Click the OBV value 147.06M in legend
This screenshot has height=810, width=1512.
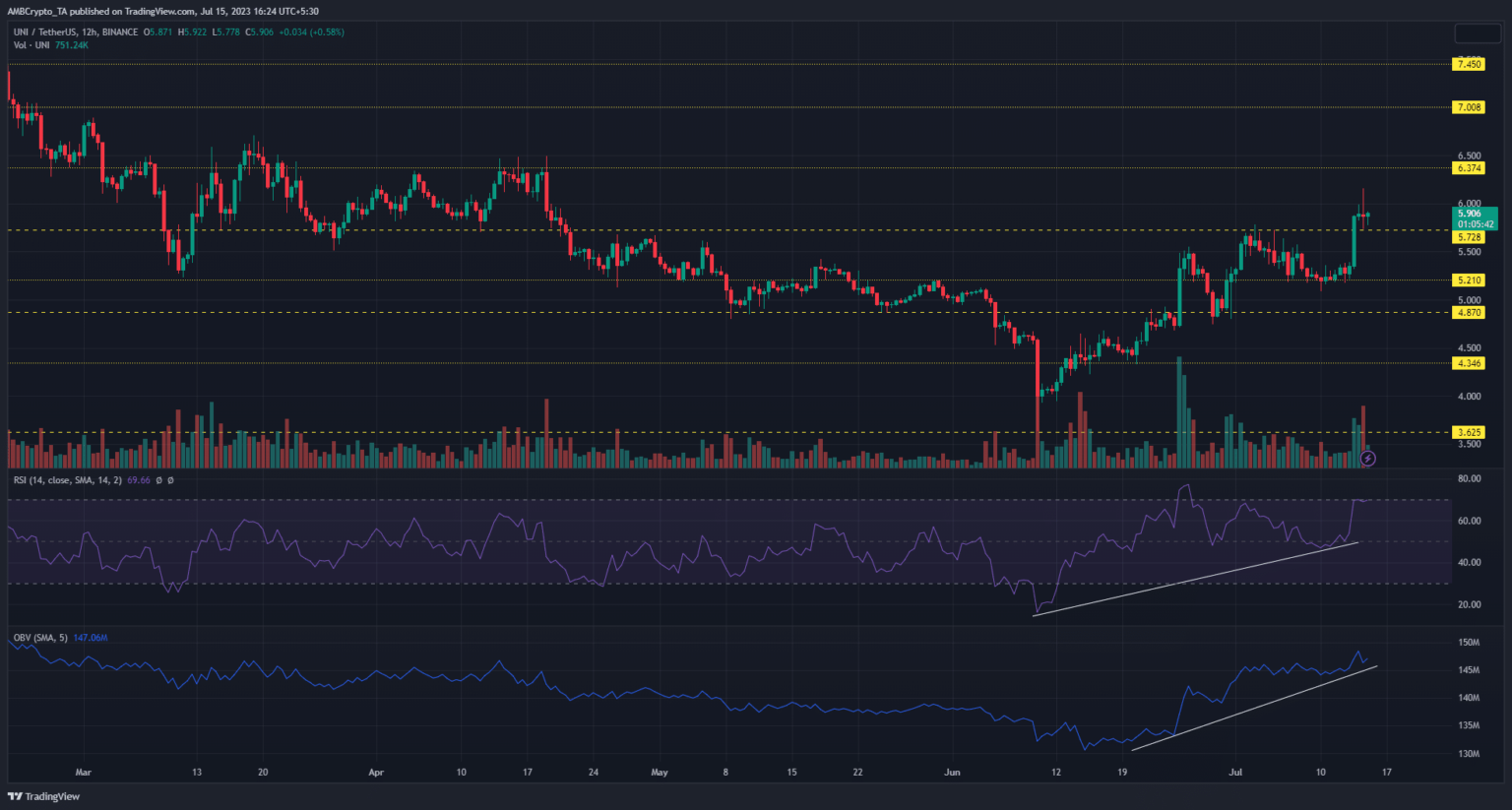pos(91,638)
